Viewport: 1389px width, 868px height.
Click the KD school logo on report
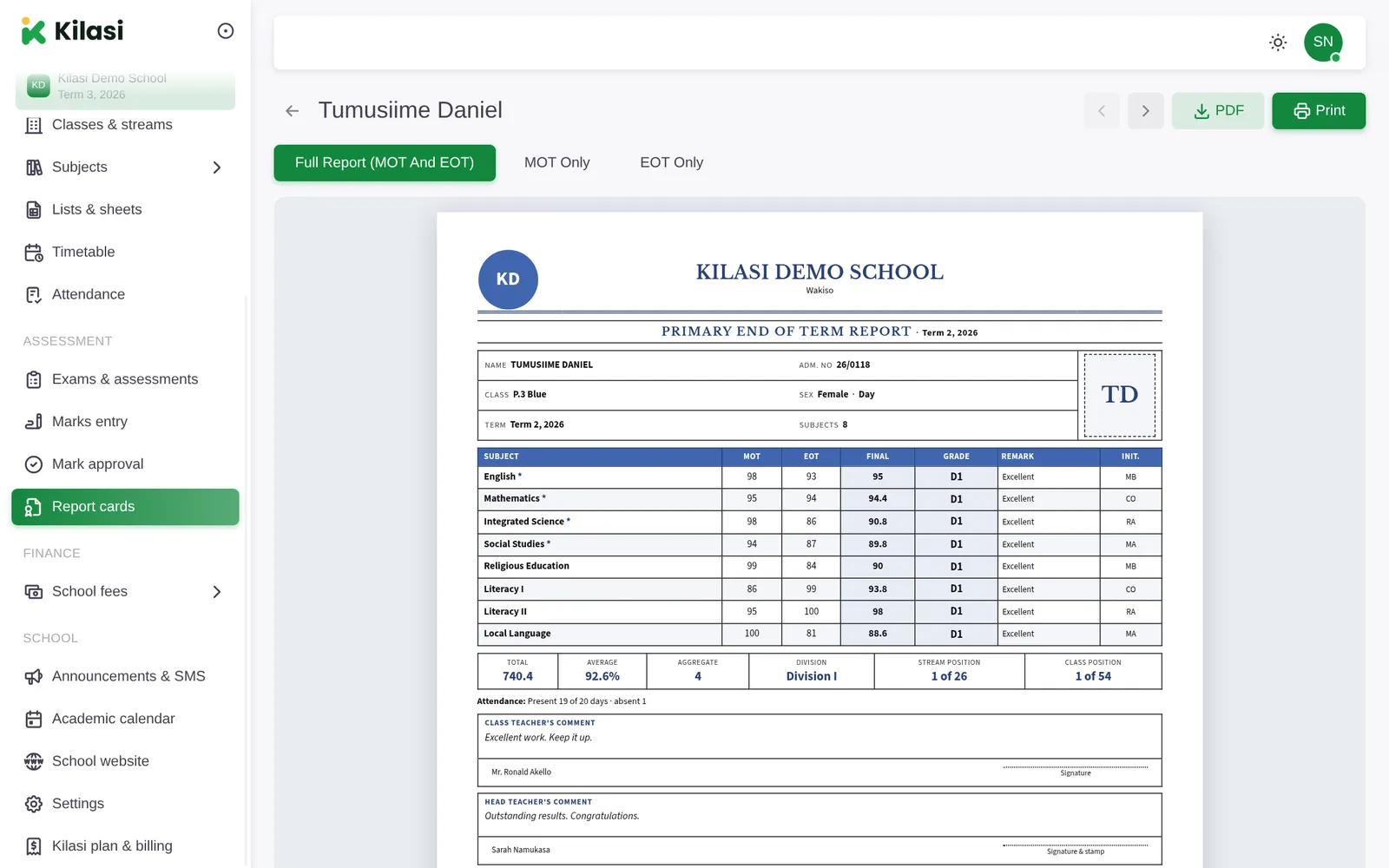point(508,279)
